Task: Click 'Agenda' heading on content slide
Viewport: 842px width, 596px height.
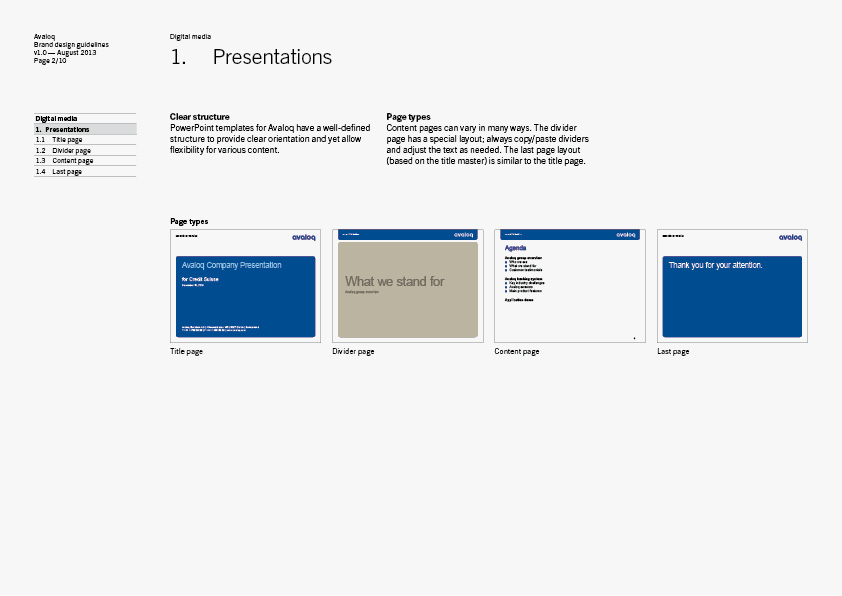Action: (x=516, y=248)
